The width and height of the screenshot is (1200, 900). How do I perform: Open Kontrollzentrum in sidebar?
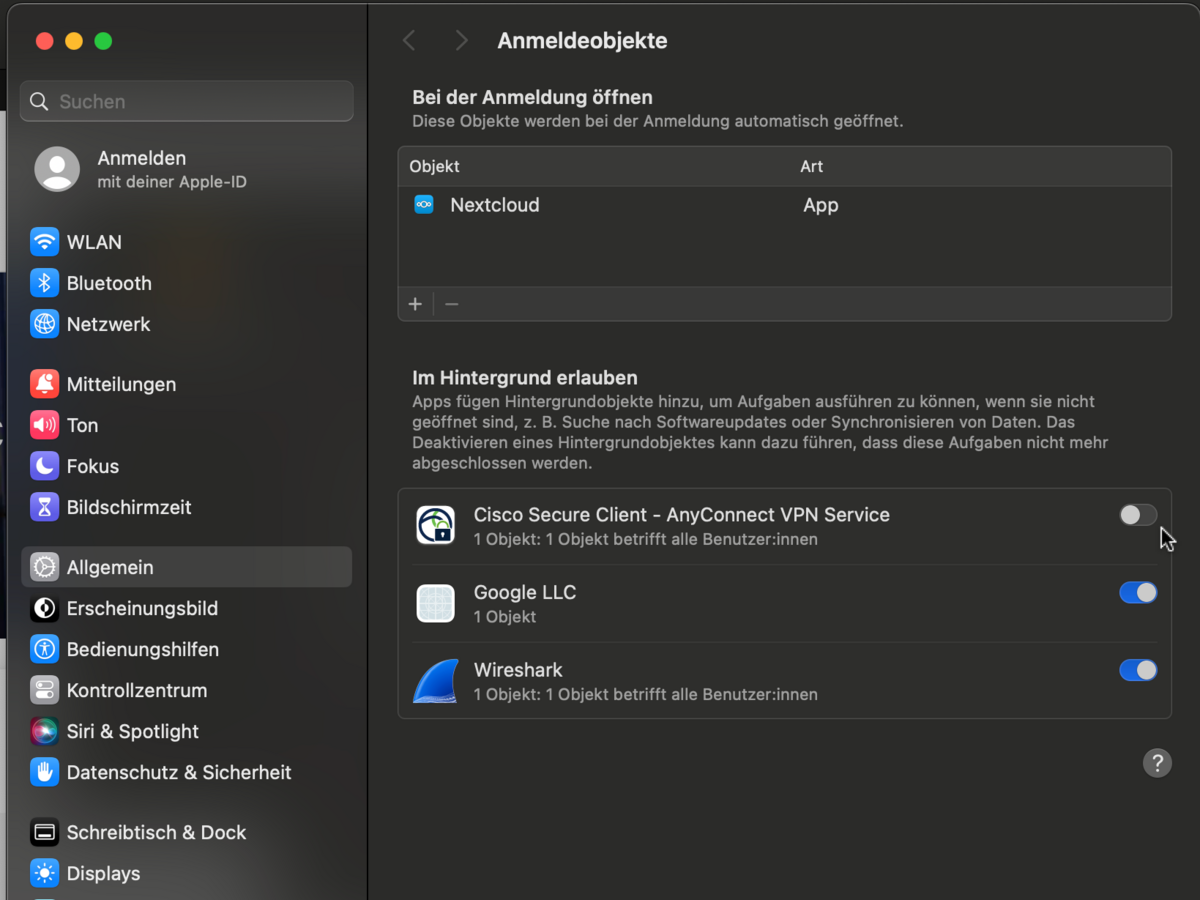coord(137,690)
